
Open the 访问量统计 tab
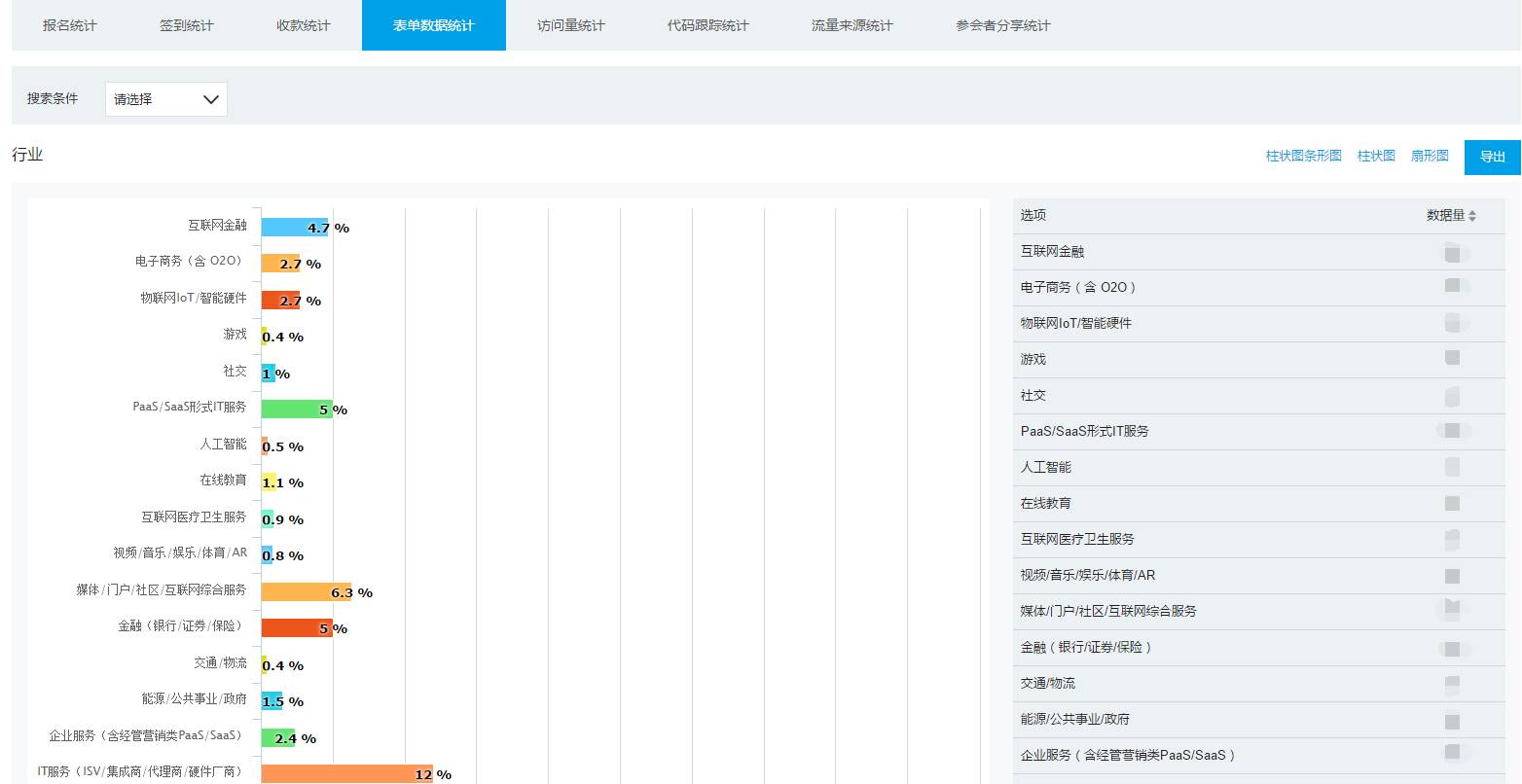[x=571, y=25]
